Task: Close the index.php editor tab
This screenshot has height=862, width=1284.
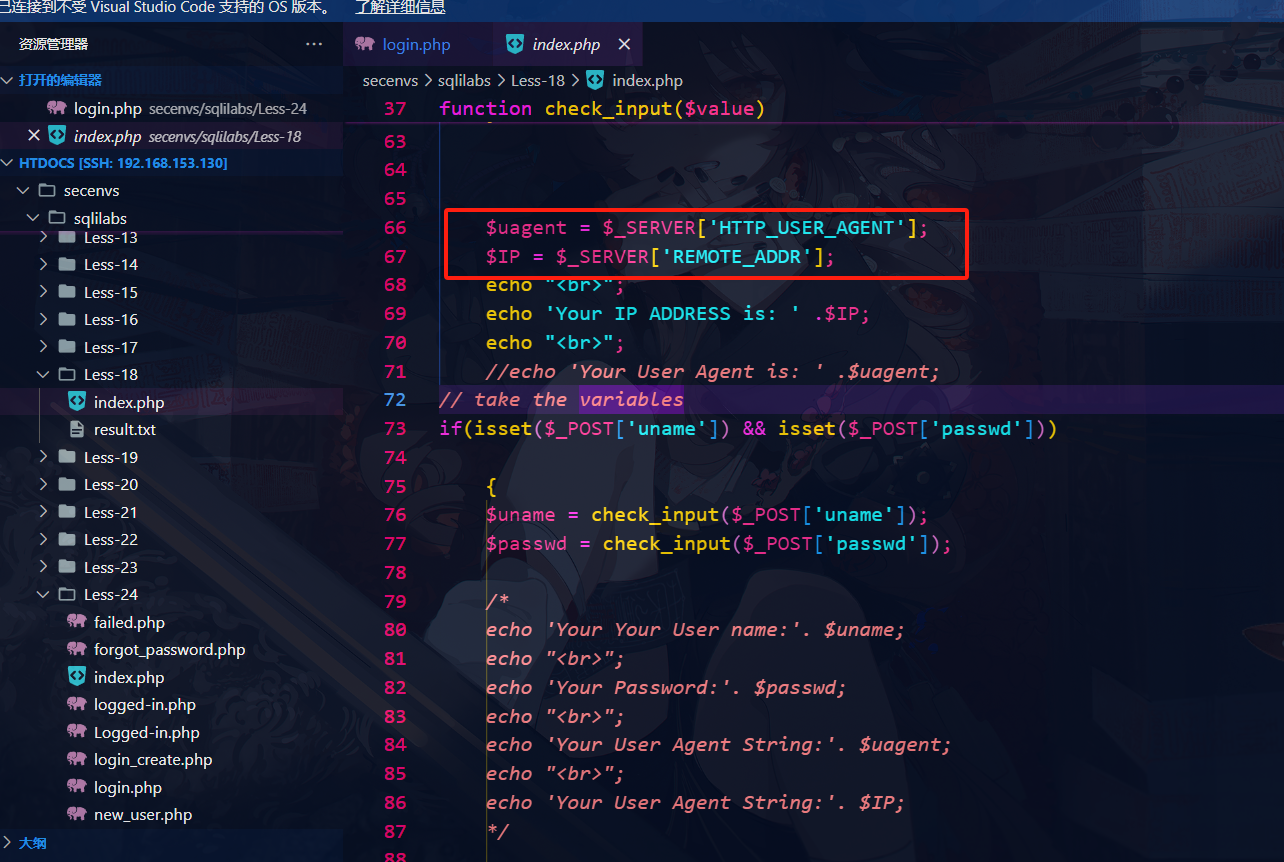Action: point(624,44)
